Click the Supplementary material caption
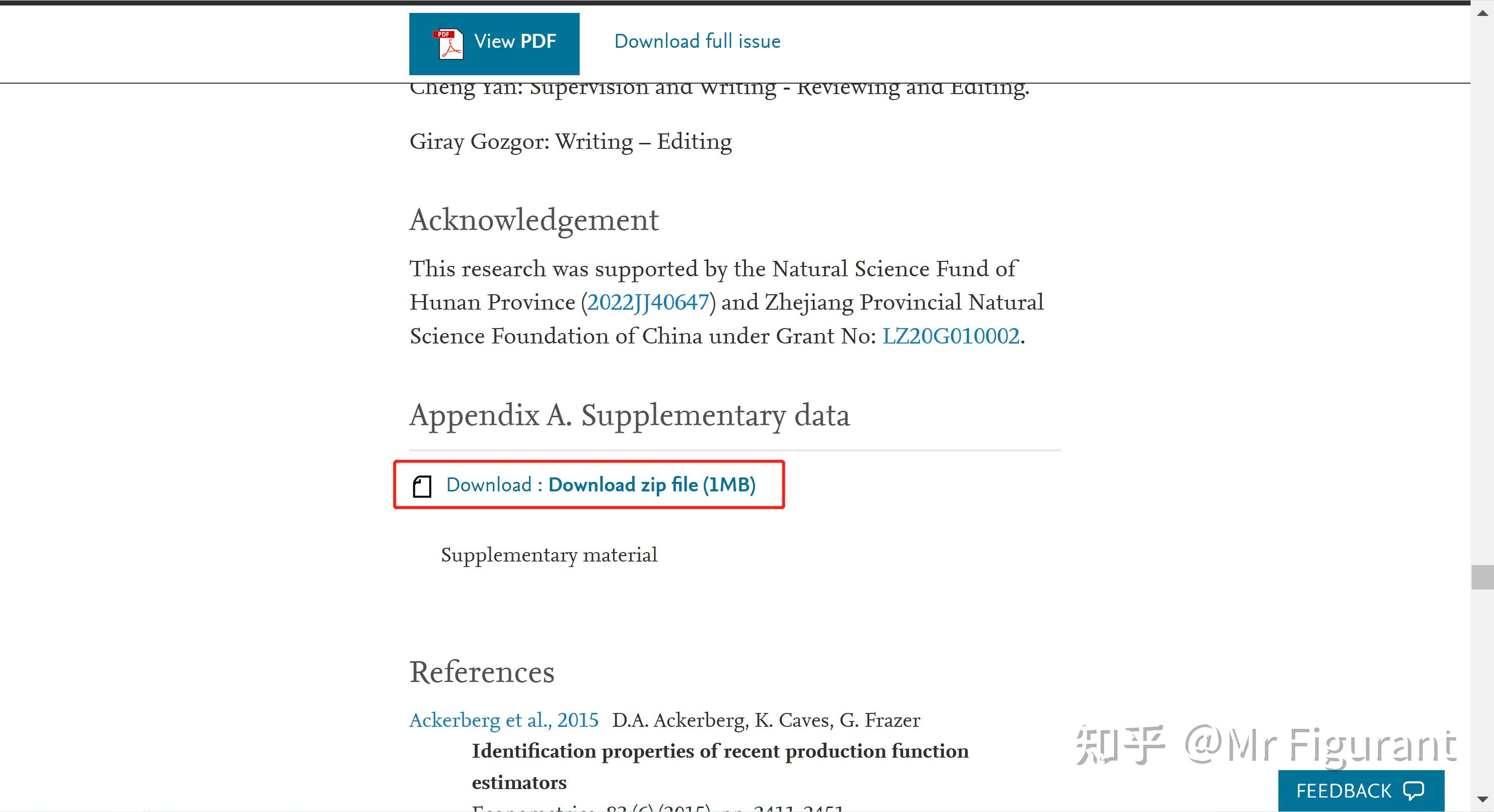This screenshot has height=812, width=1494. coord(549,555)
